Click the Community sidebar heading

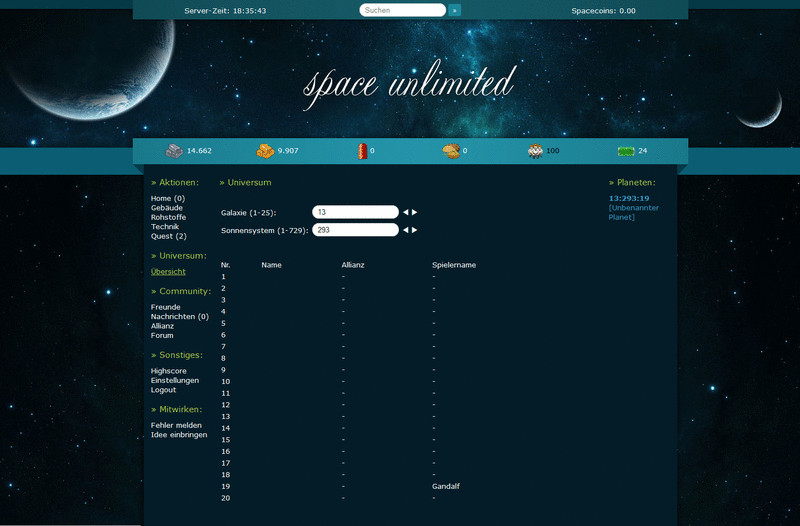tap(181, 291)
